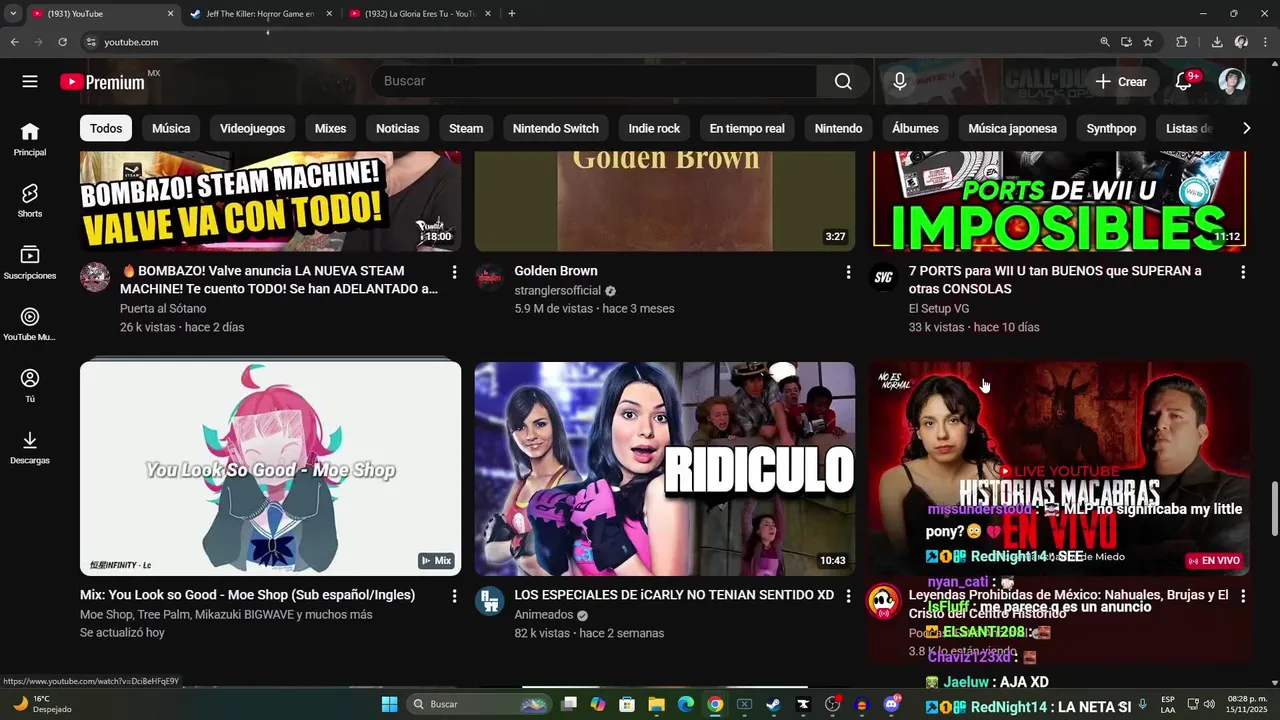
Task: Switch to the Jeff The Killer browser tab
Action: tap(259, 14)
